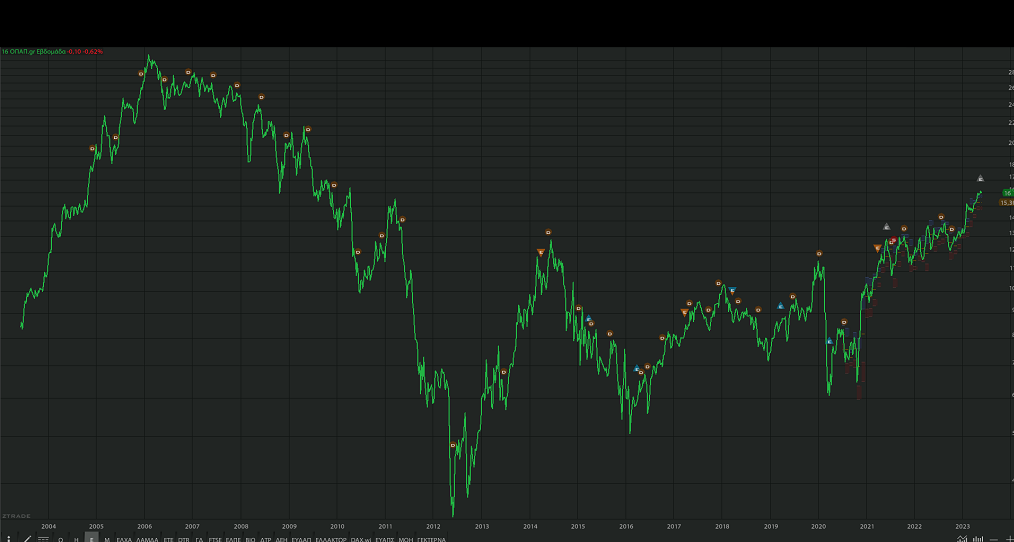Click the 2020 year label on time axis
This screenshot has width=1014, height=542.
pos(819,526)
